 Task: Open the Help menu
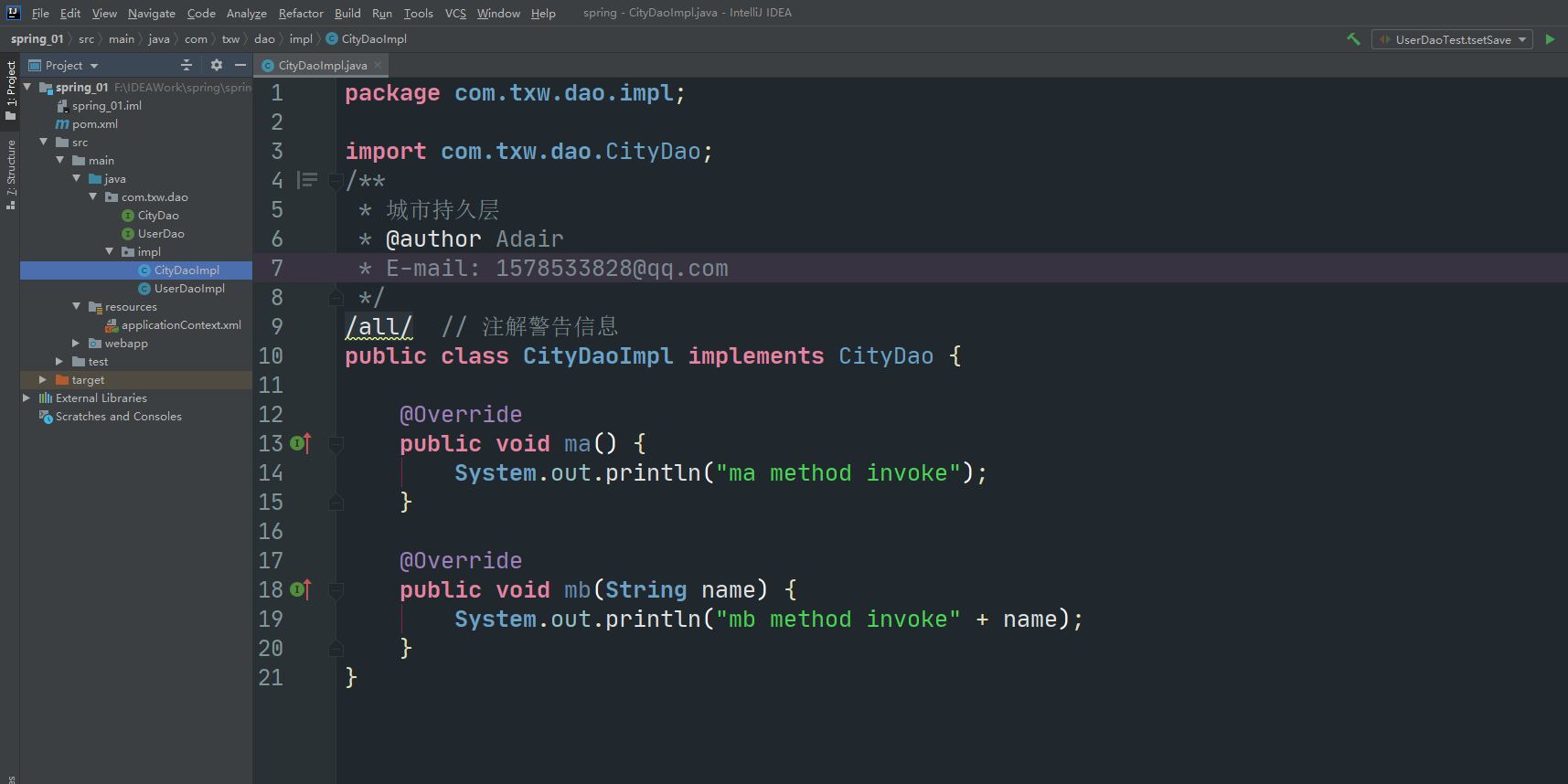[543, 13]
